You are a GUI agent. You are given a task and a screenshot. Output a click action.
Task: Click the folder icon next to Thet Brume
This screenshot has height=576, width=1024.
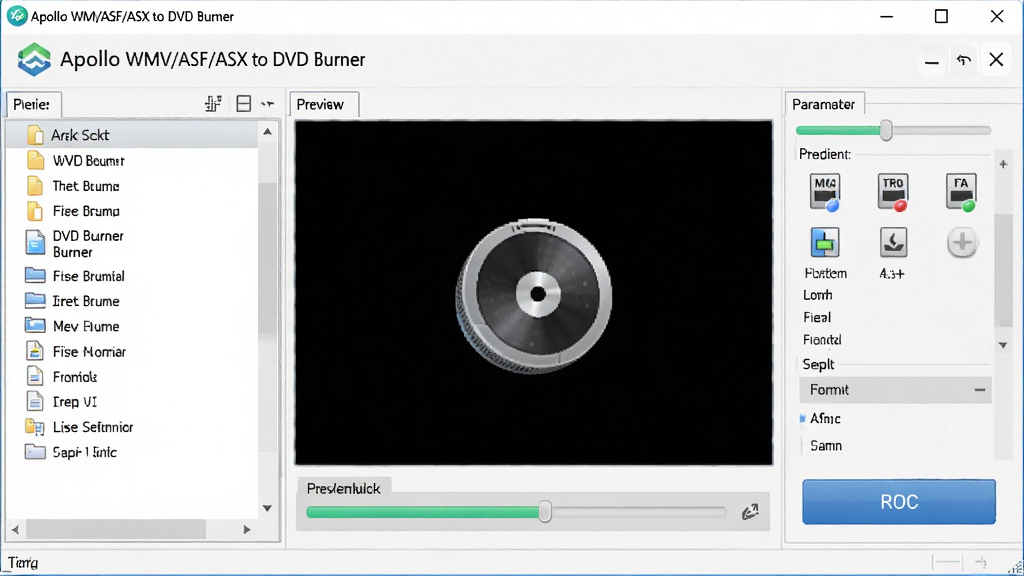(35, 185)
